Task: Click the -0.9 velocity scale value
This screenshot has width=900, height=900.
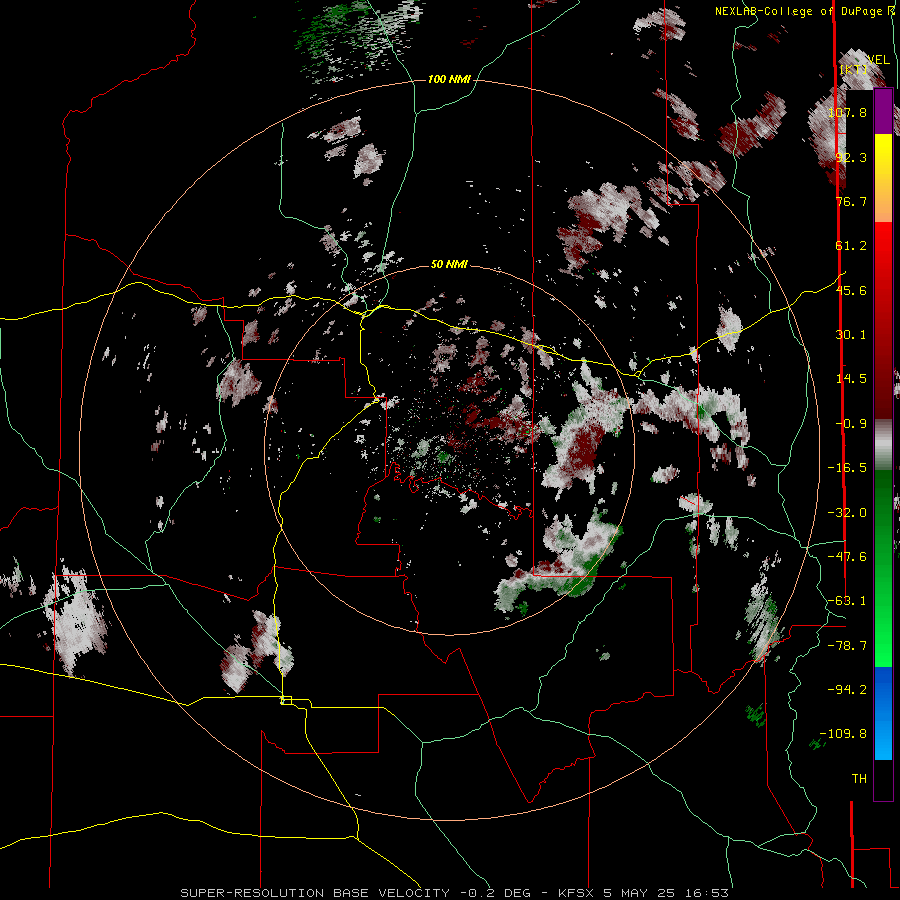Action: [851, 424]
